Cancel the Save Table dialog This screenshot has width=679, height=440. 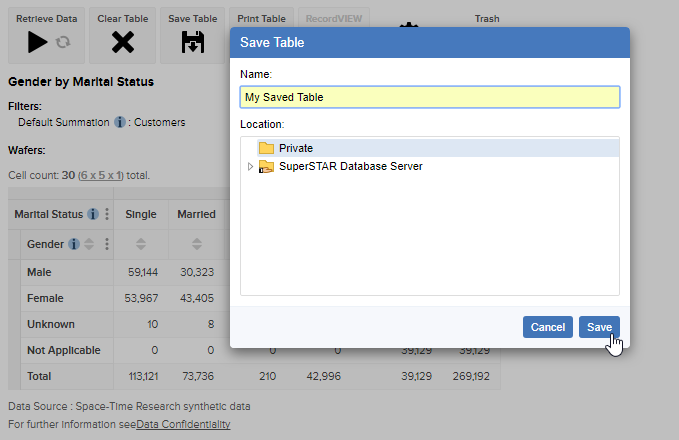click(x=547, y=327)
